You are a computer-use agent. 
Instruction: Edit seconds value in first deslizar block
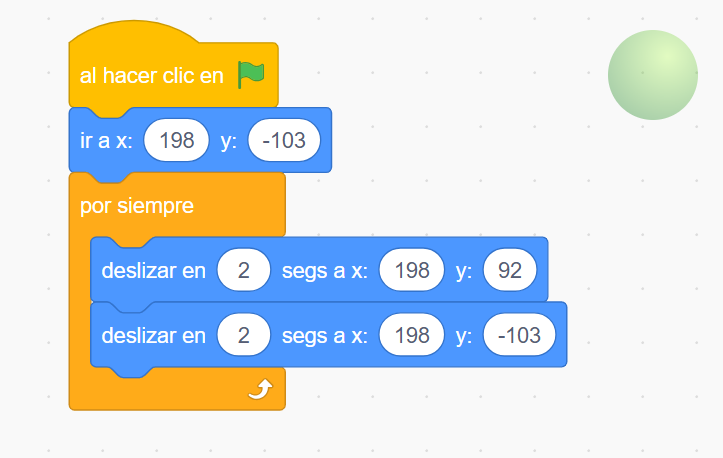(x=244, y=270)
